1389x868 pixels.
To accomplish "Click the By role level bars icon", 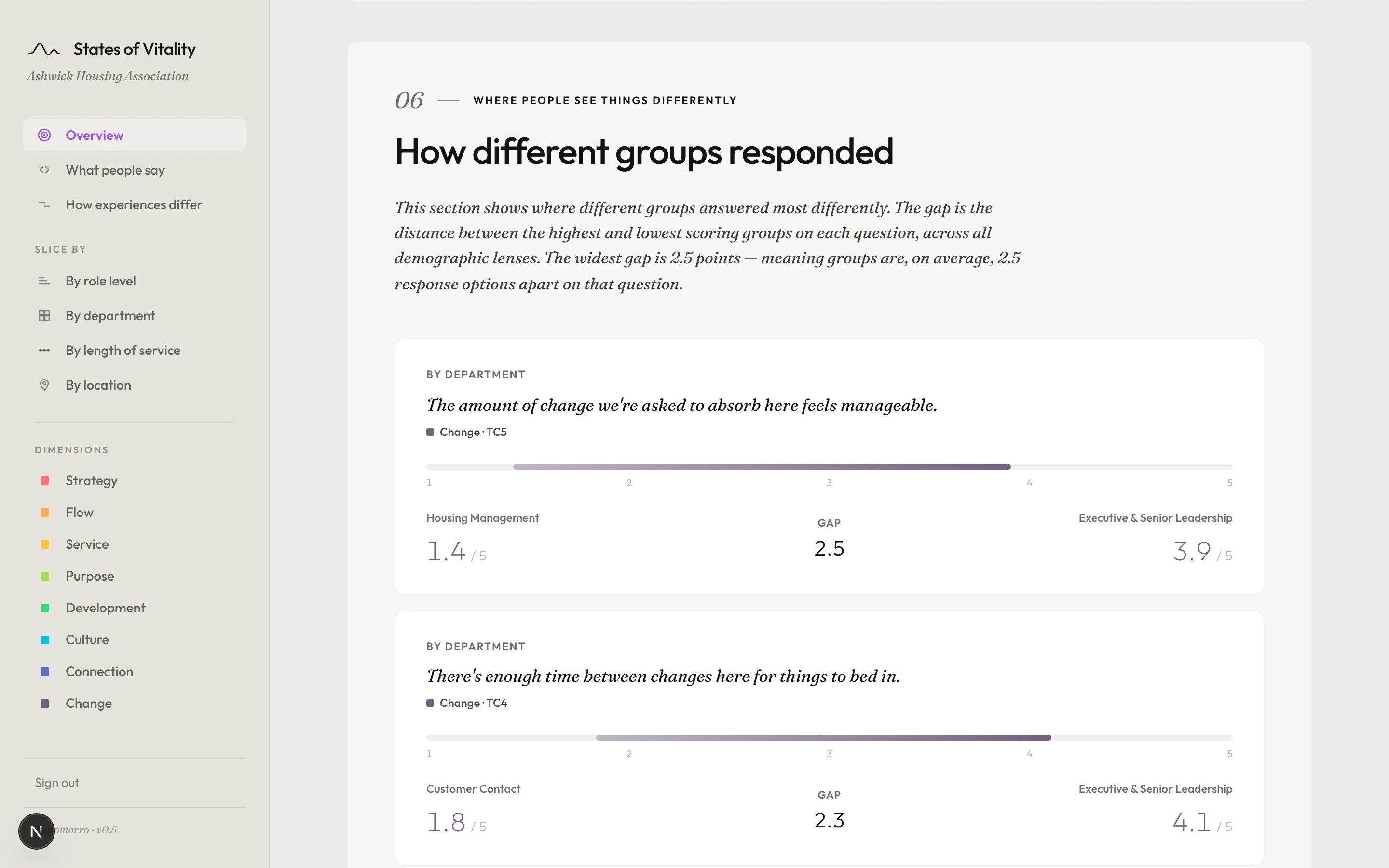I will tap(44, 281).
